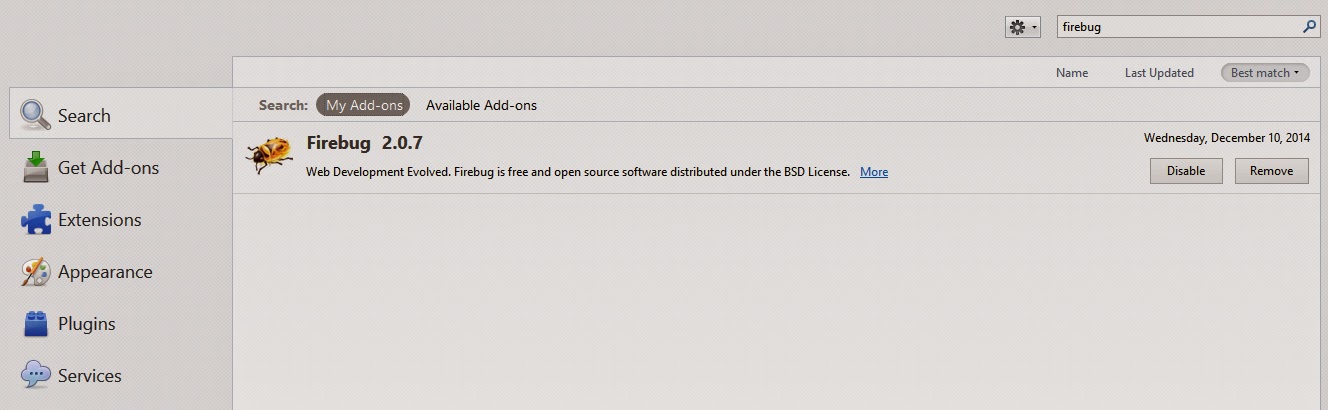The image size is (1328, 410).
Task: Open Appearance with the paint palette icon
Action: [x=35, y=271]
